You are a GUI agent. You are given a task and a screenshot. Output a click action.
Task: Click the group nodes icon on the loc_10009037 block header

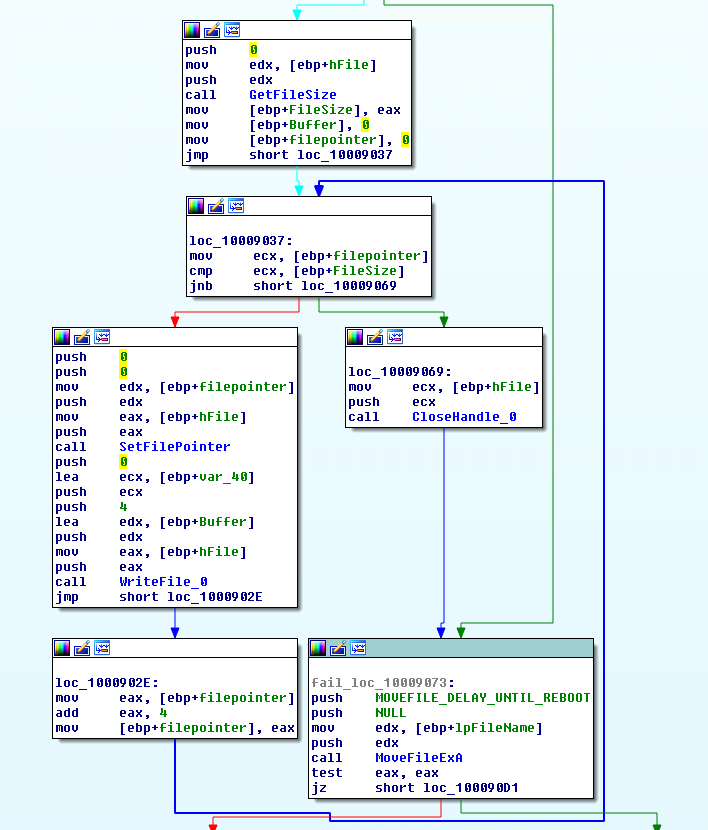pos(236,206)
